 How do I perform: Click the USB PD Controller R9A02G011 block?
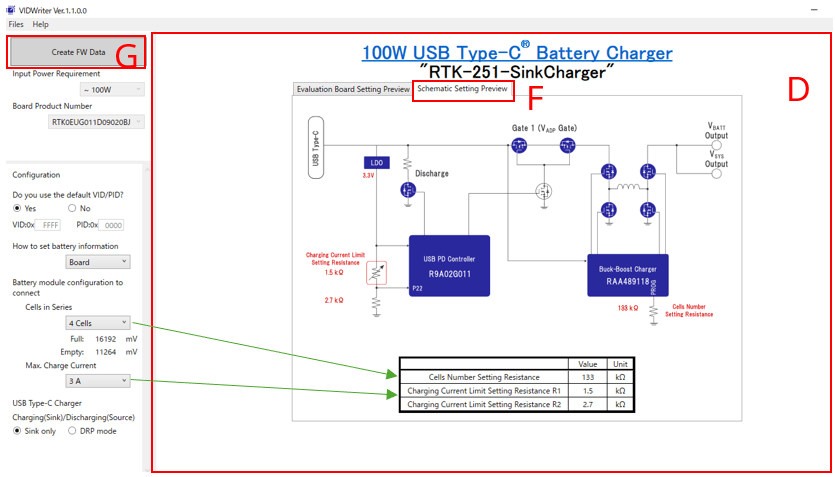pos(449,265)
